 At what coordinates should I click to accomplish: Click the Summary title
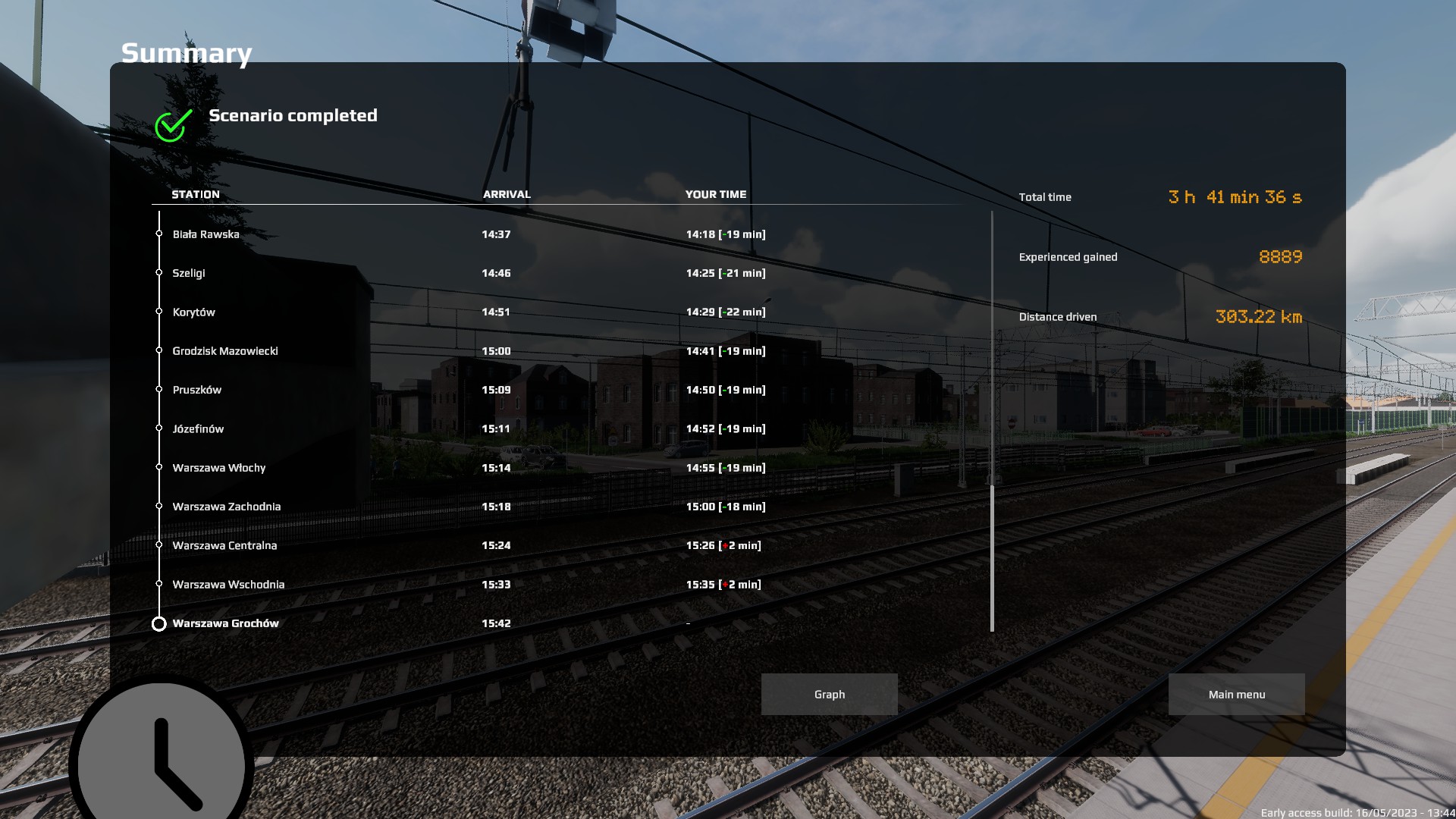coord(187,53)
